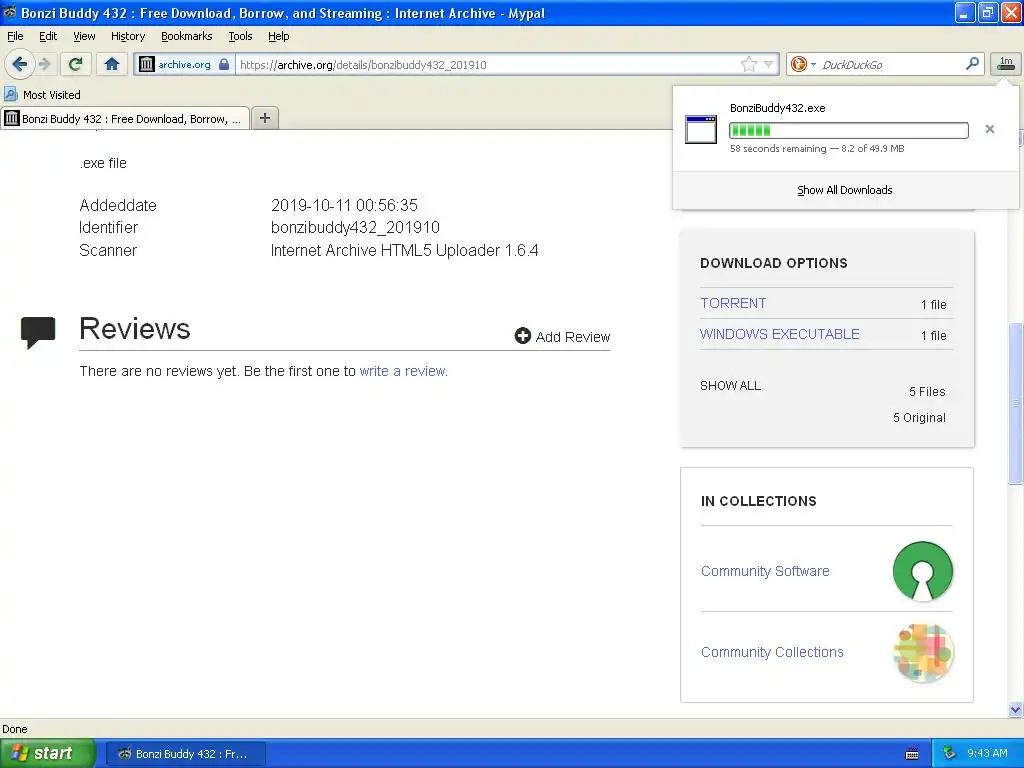Click the Mypal raccoon icon in title bar
Screen dimensions: 1024x768
pos(10,12)
